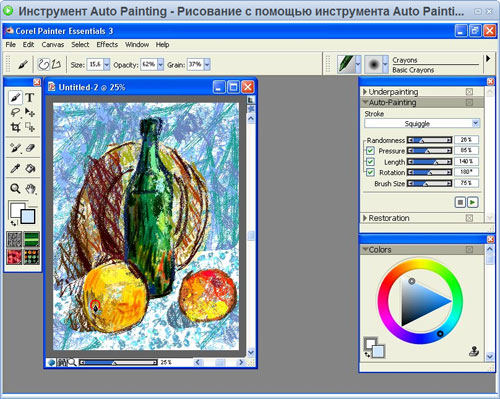
Task: Toggle the Pressure checkbox
Action: (370, 151)
